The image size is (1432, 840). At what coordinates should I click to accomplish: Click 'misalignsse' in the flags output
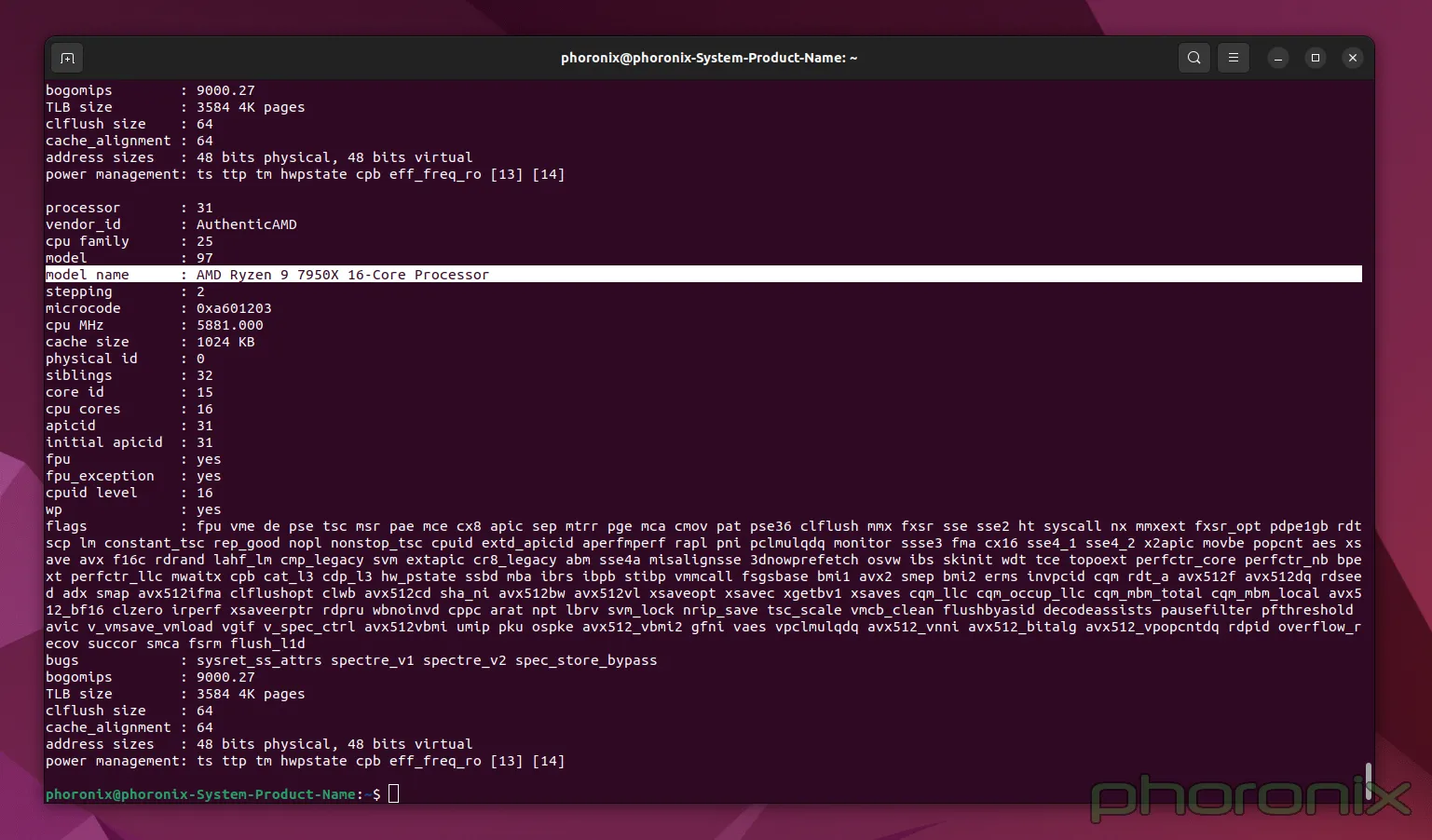click(695, 560)
